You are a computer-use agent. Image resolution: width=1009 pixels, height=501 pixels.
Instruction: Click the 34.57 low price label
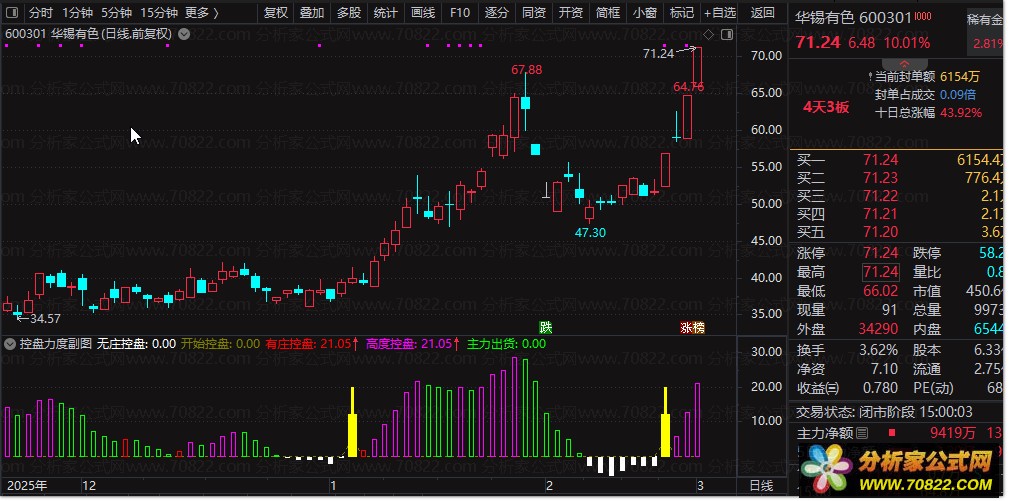coord(44,318)
